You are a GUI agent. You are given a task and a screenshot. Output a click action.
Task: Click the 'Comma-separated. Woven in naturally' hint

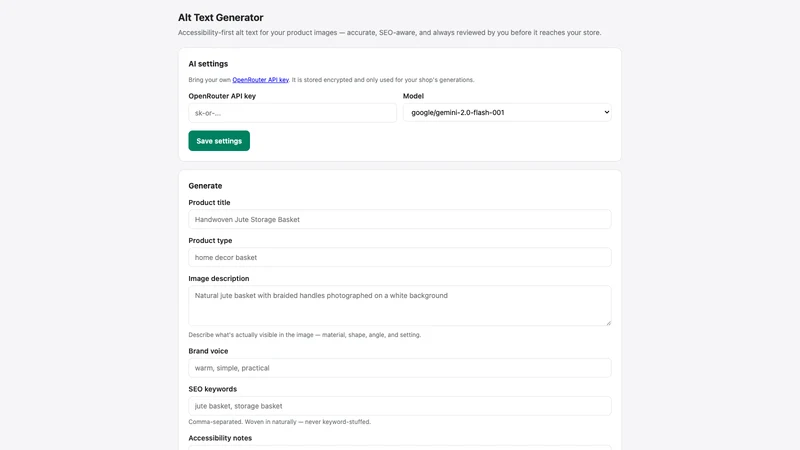(x=280, y=422)
